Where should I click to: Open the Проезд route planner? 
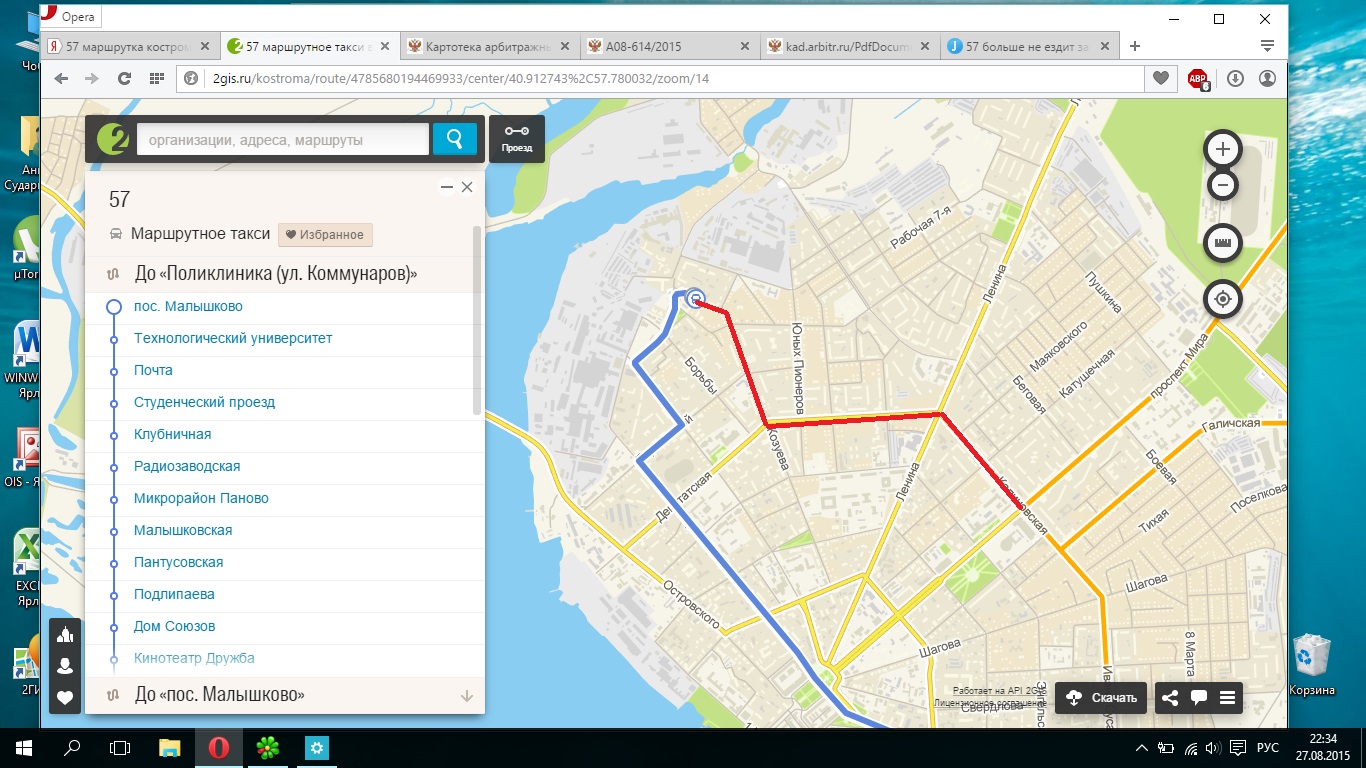pyautogui.click(x=517, y=139)
